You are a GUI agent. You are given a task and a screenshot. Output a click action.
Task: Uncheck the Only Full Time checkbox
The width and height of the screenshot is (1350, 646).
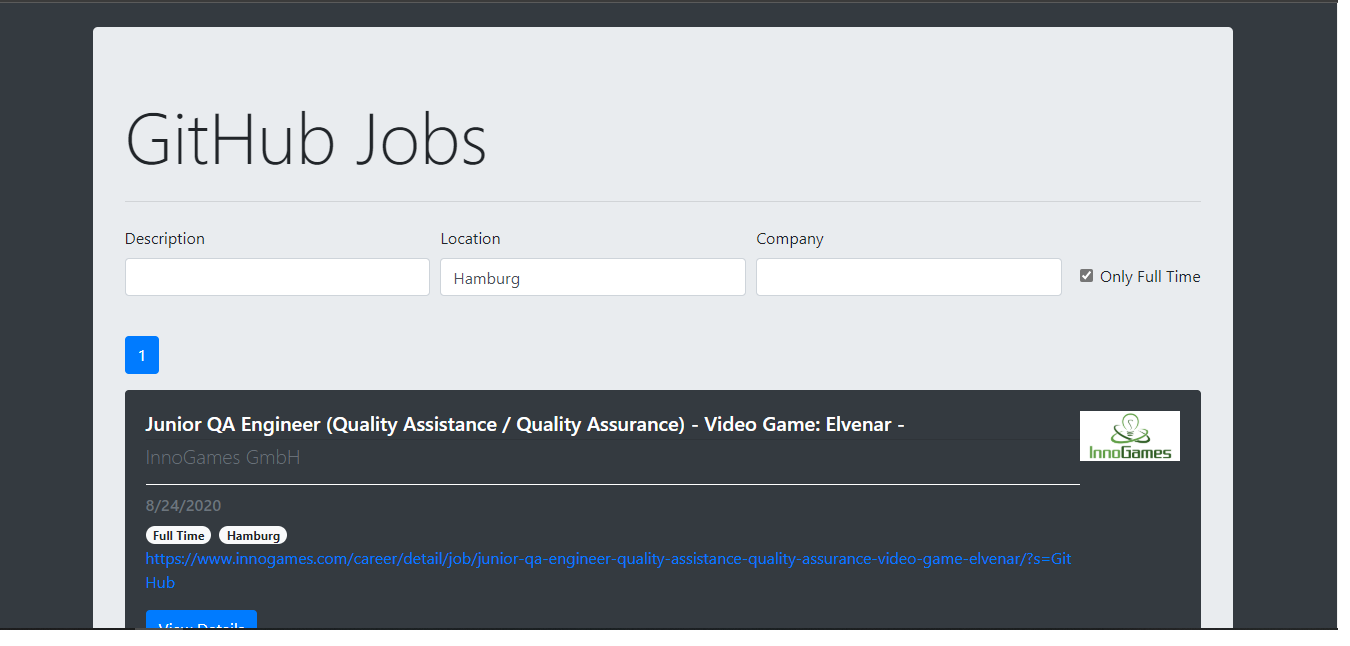tap(1086, 276)
